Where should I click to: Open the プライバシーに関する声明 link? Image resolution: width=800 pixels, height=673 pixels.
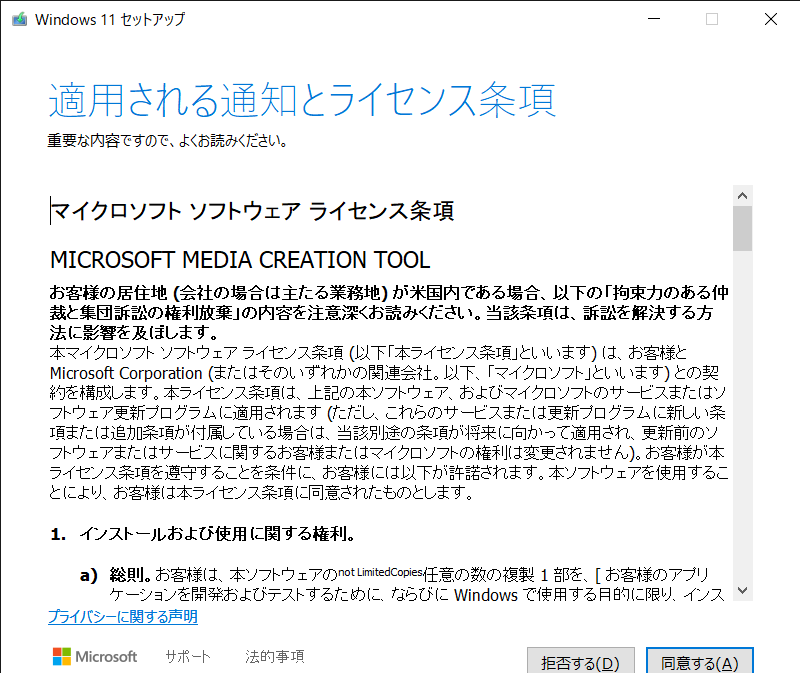[x=123, y=616]
